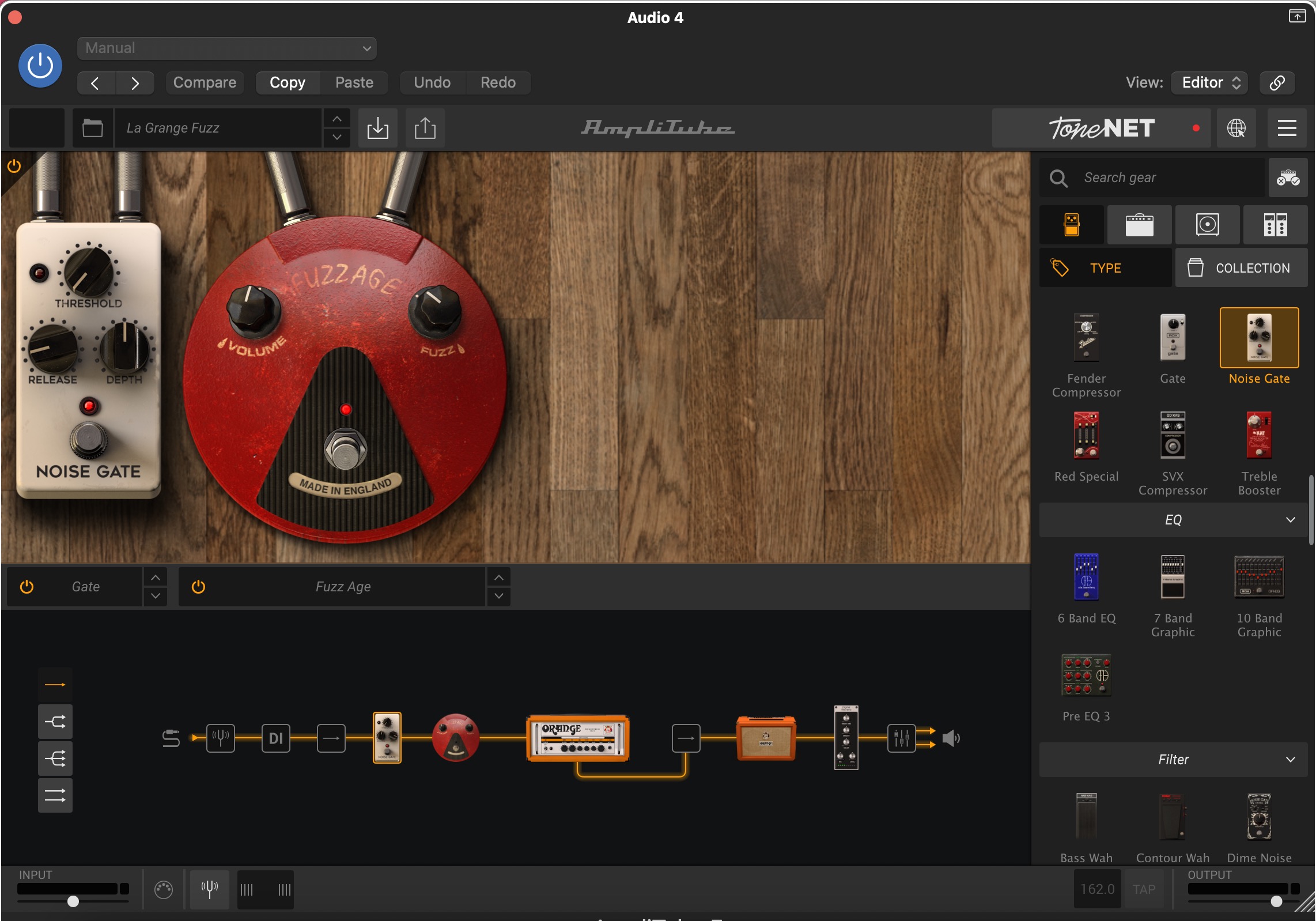
Task: Select the rack effects gear category tab
Action: coord(1275,225)
